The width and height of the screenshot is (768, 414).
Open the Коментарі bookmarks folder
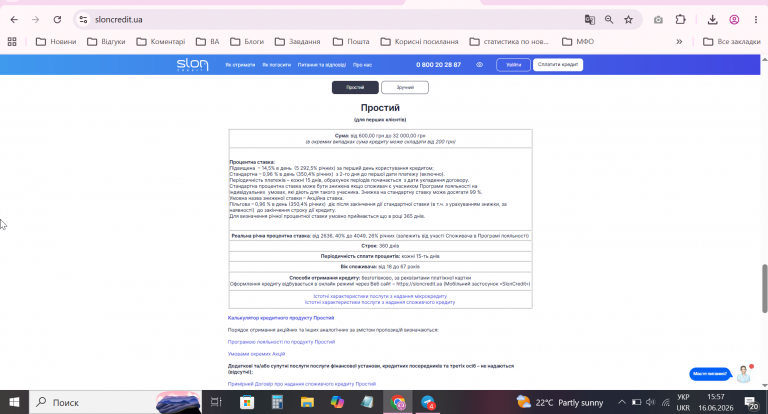pos(161,42)
